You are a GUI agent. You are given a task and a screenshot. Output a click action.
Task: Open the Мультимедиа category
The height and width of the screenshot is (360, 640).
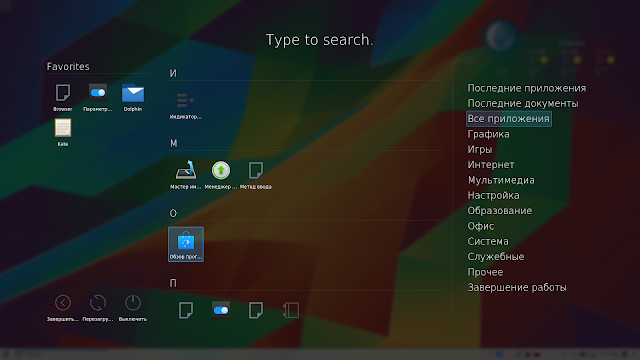point(501,180)
